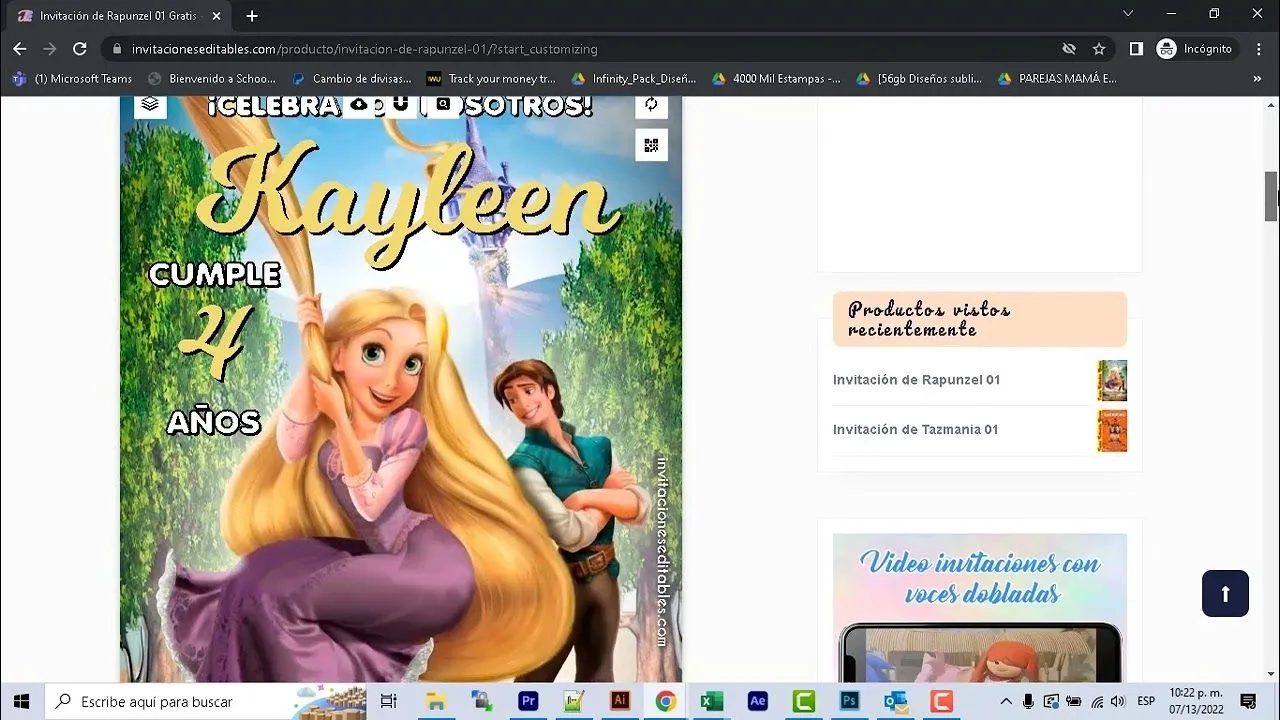Click the ESP language indicator
This screenshot has height=720, width=1280.
point(1147,701)
